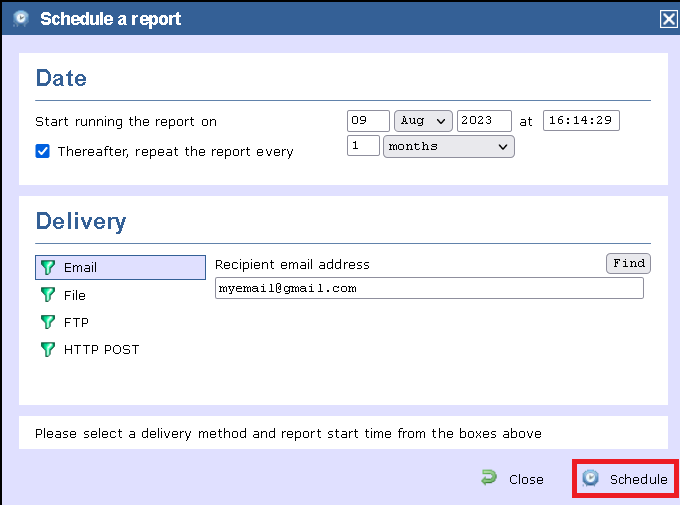The width and height of the screenshot is (680, 505).
Task: Click the 'Recipient email address' label
Action: click(x=292, y=265)
